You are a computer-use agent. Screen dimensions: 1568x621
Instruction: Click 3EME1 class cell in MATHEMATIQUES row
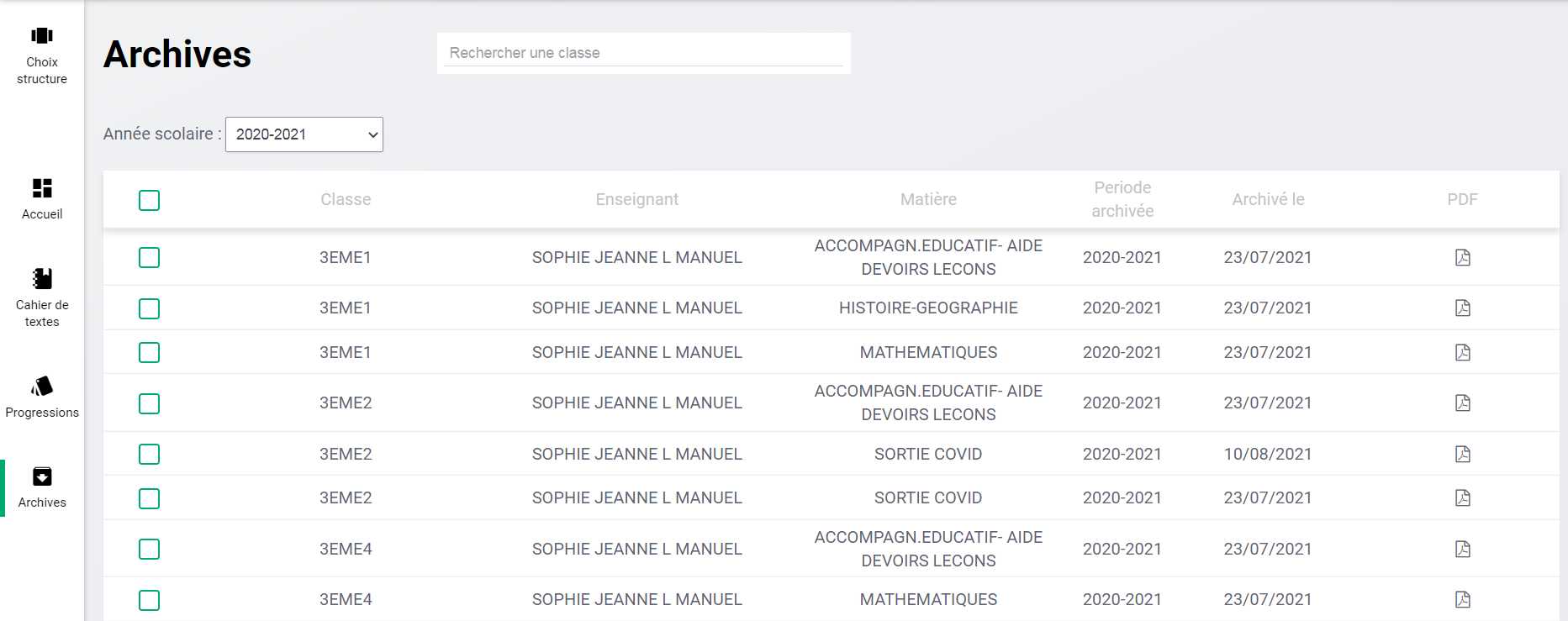(346, 352)
